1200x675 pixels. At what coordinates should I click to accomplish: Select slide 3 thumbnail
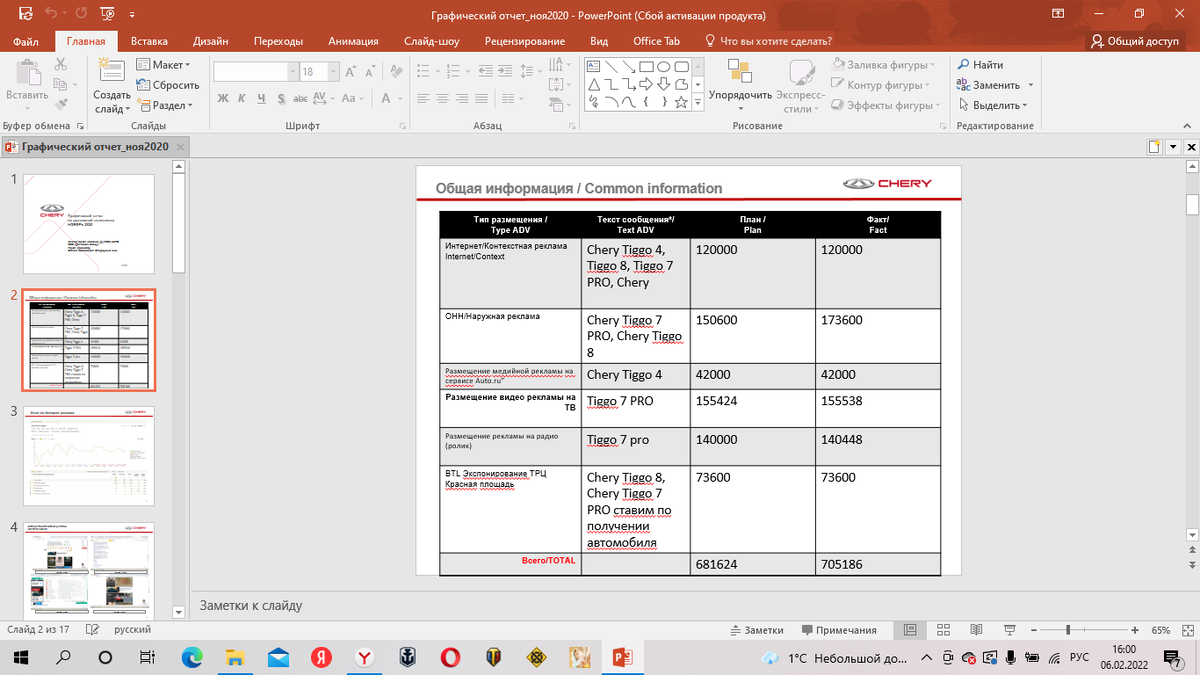(x=89, y=454)
